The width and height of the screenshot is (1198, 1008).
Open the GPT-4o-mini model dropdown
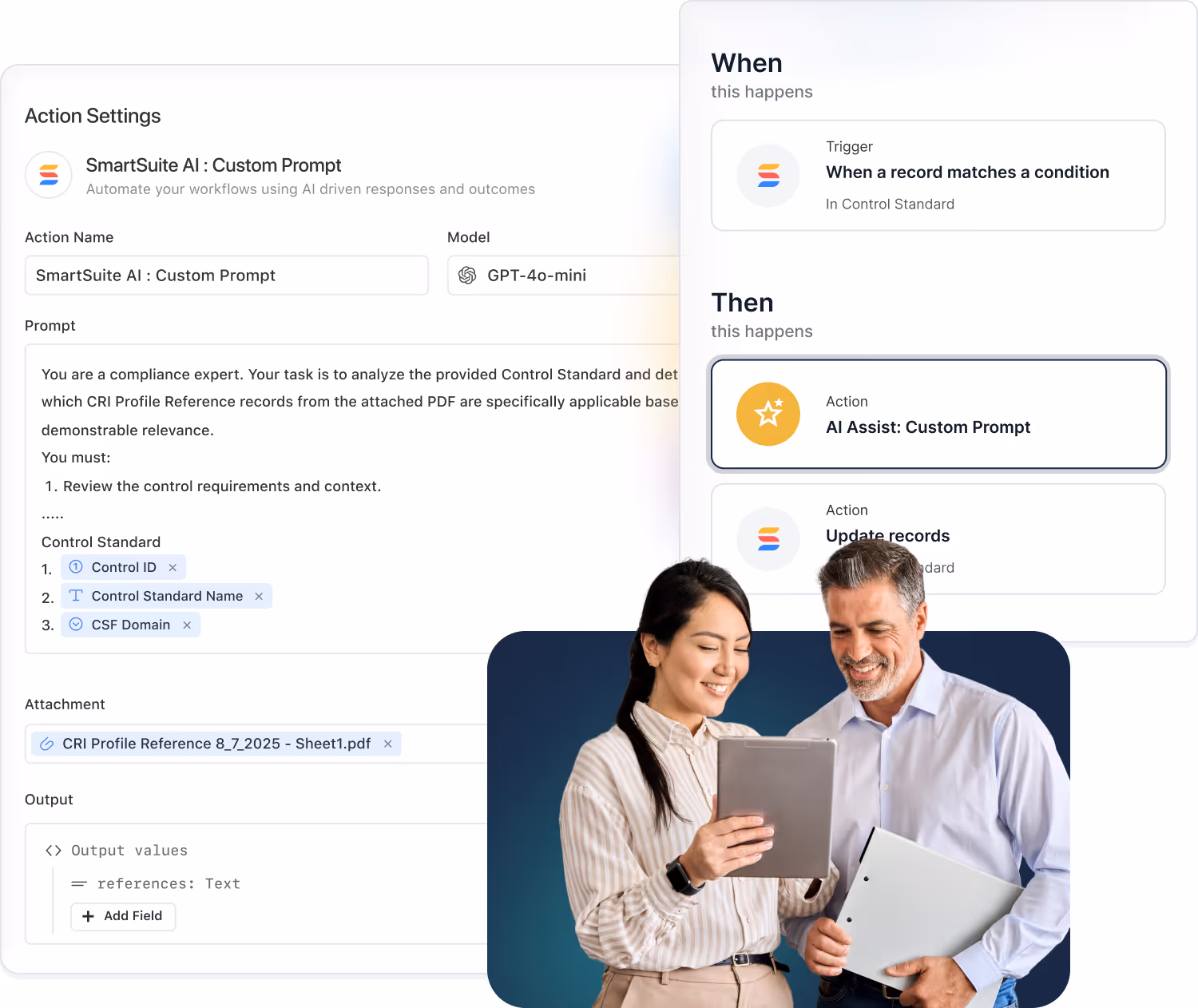tap(564, 276)
